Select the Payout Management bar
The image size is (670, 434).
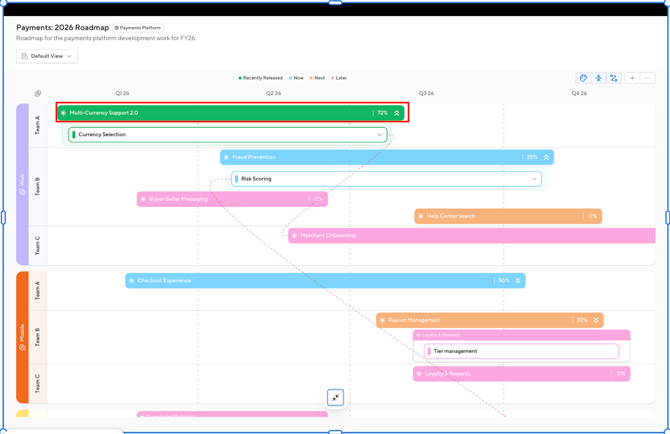490,320
